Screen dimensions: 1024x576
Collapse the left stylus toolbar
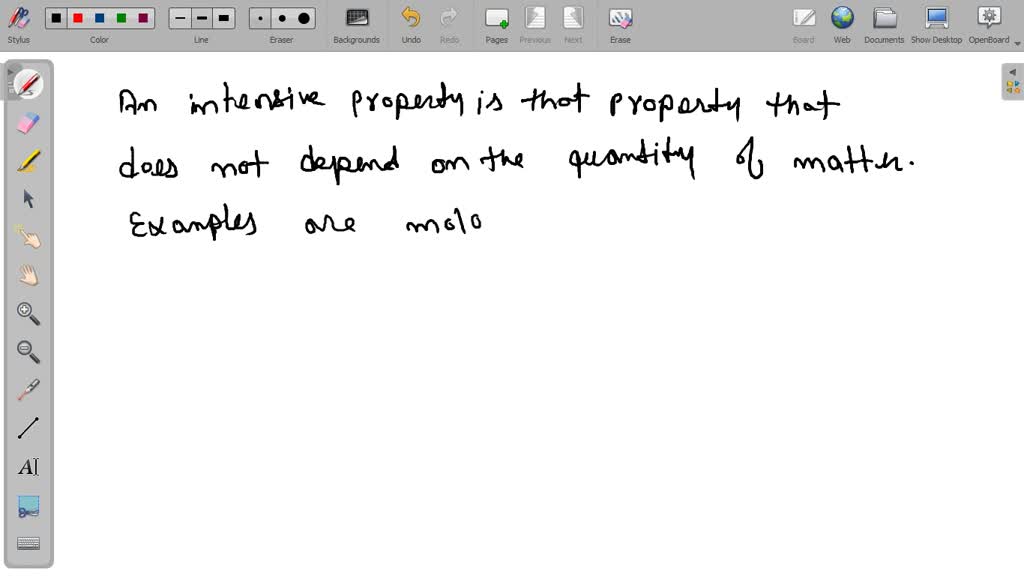10,71
